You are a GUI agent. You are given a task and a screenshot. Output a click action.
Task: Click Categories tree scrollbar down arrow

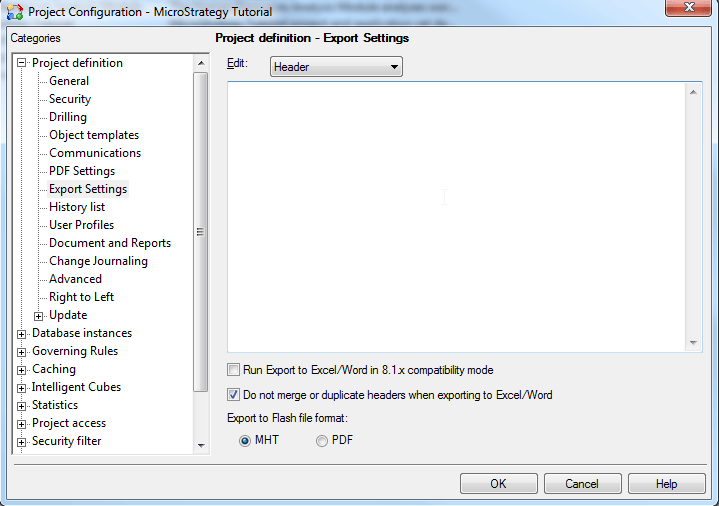[x=201, y=445]
